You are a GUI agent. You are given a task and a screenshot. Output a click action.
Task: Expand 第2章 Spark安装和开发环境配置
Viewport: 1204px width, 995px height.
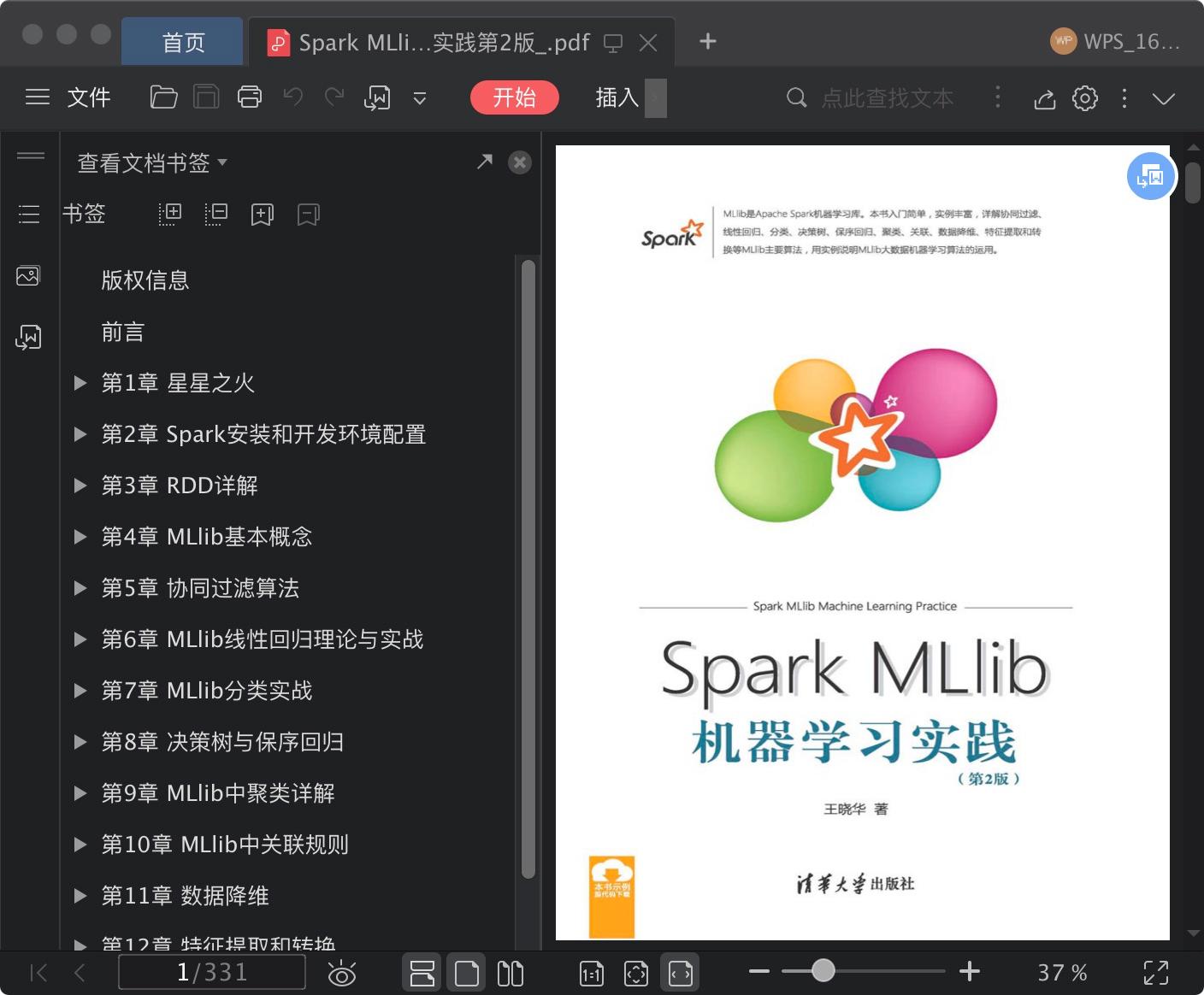[80, 434]
